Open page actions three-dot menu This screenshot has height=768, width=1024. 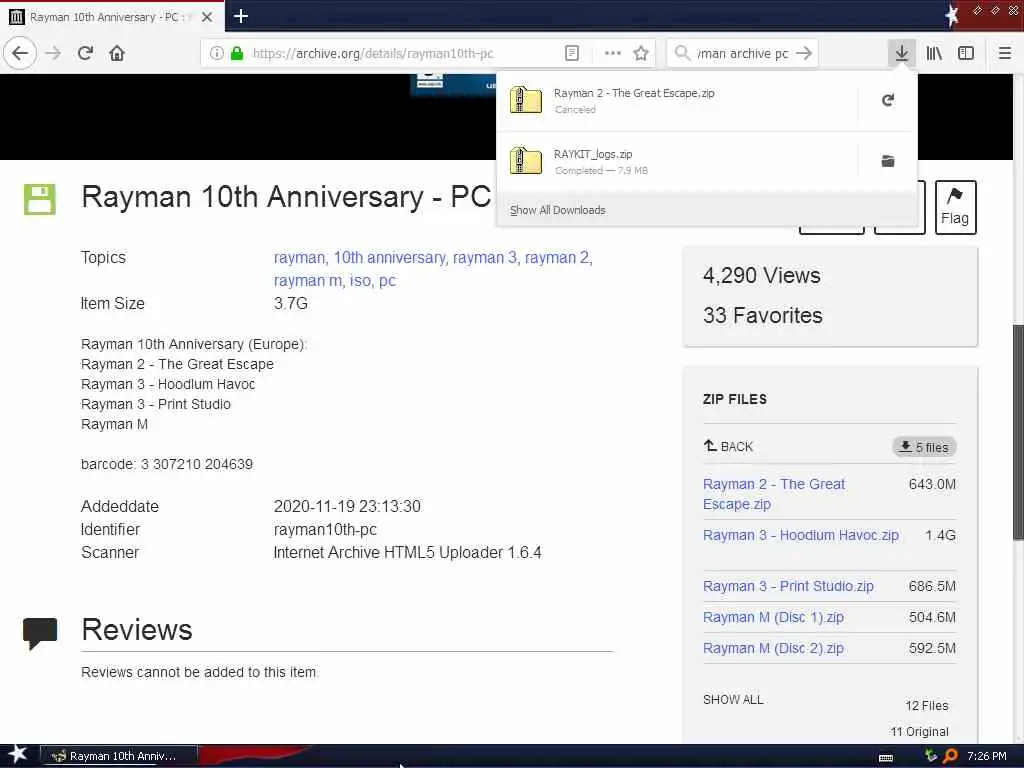point(613,53)
